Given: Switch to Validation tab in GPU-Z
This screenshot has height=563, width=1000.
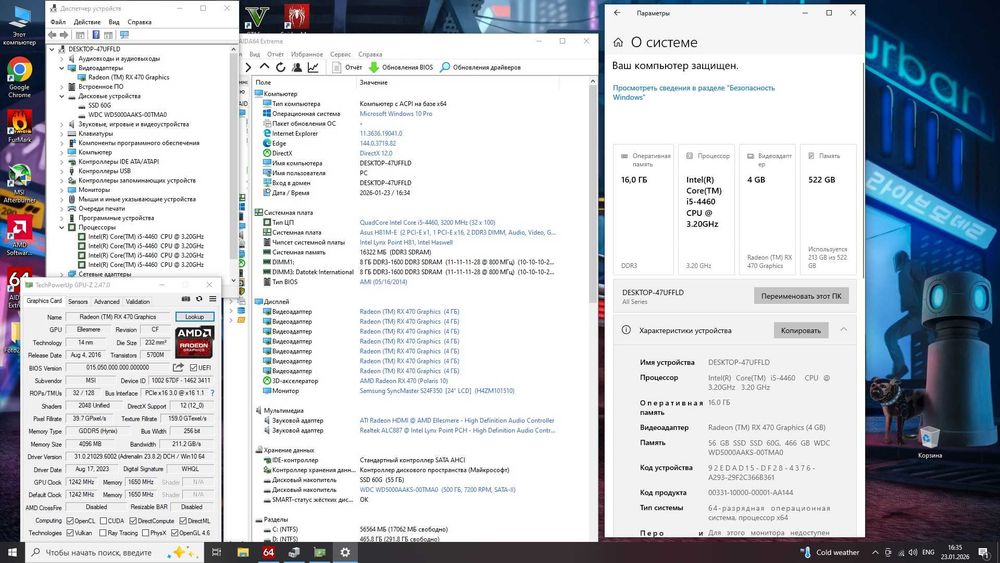Looking at the screenshot, I should (138, 302).
